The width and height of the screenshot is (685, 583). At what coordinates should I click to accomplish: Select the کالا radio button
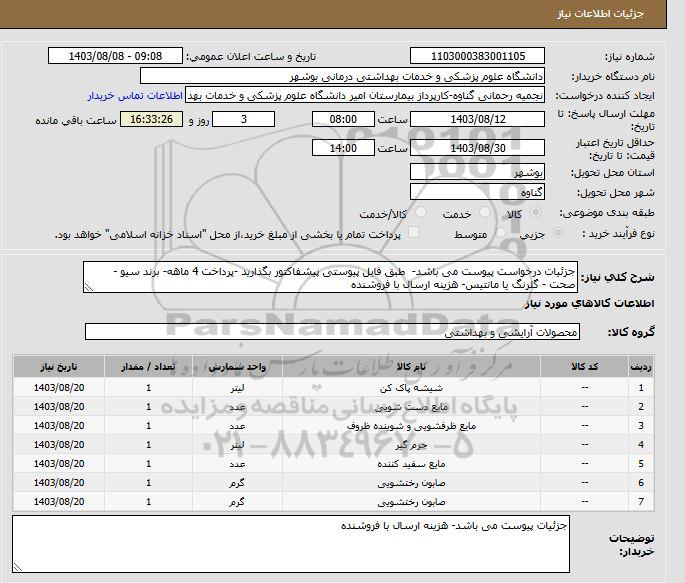pyautogui.click(x=535, y=213)
